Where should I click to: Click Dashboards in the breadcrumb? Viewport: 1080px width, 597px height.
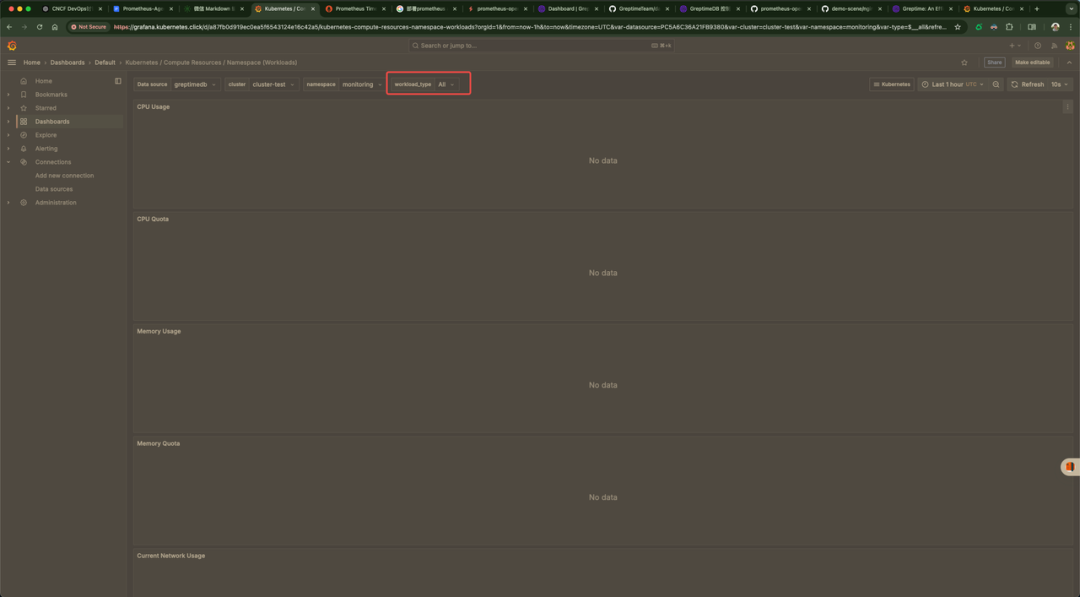coord(68,62)
